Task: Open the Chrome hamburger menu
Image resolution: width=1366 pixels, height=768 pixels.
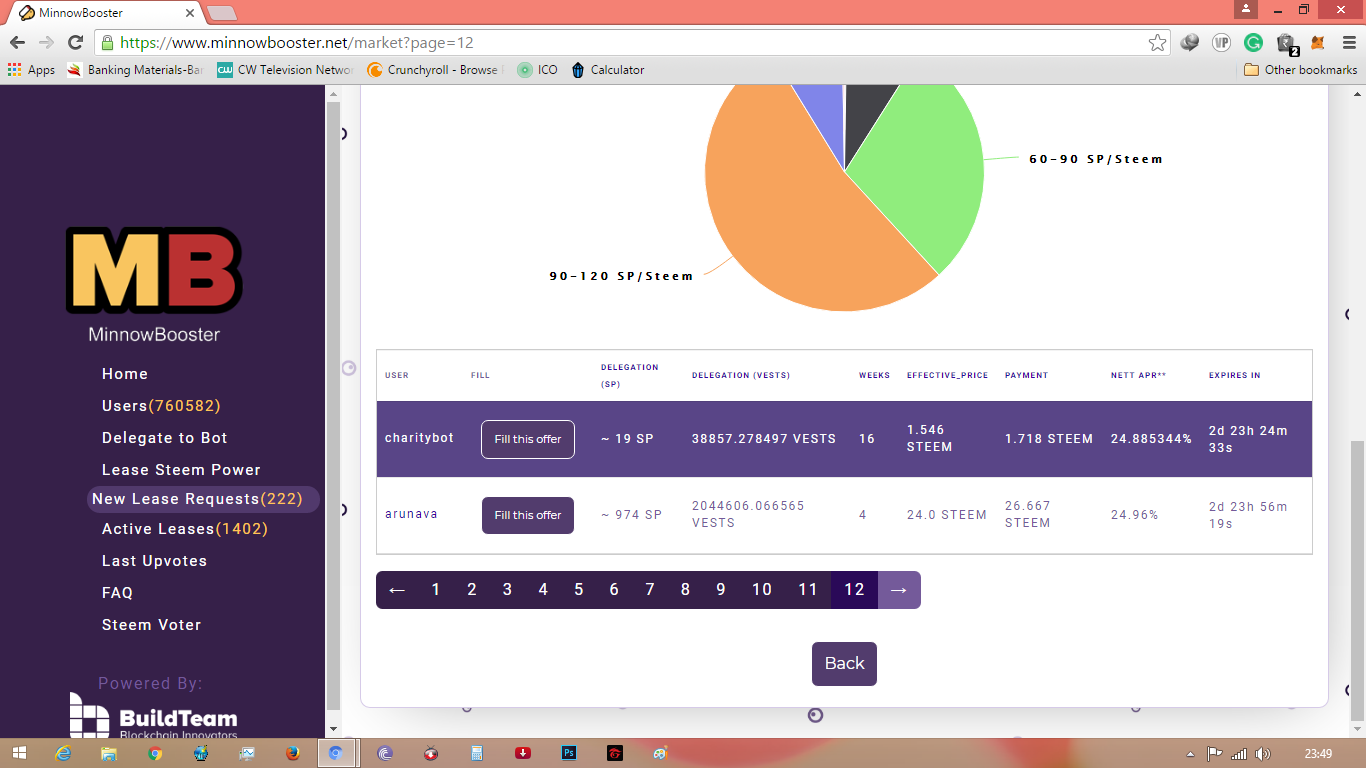Action: click(x=1347, y=43)
